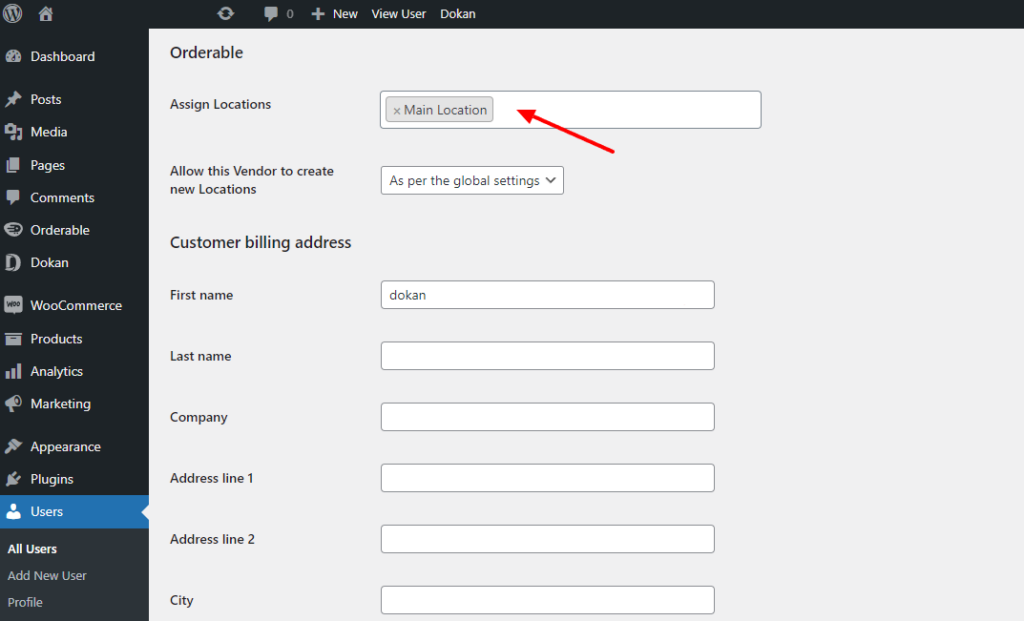Go to Add New User
The image size is (1024, 621).
(x=46, y=575)
